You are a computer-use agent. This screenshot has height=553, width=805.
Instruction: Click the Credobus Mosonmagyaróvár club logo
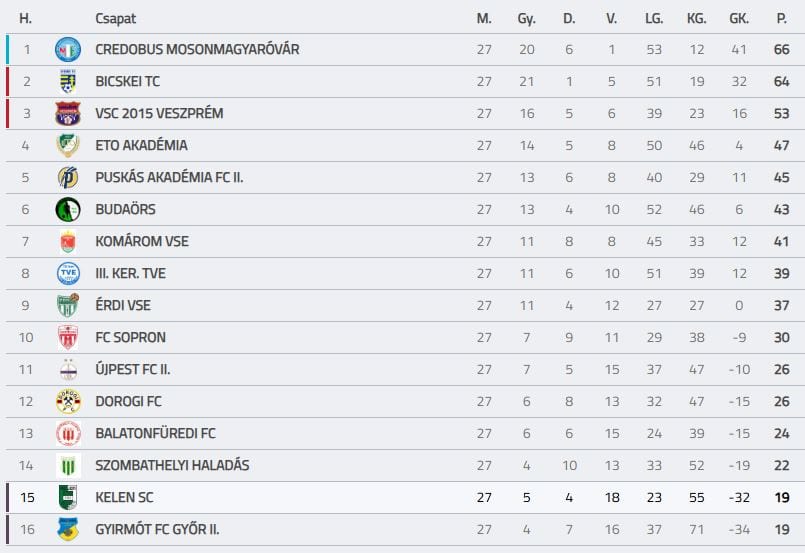click(x=68, y=49)
